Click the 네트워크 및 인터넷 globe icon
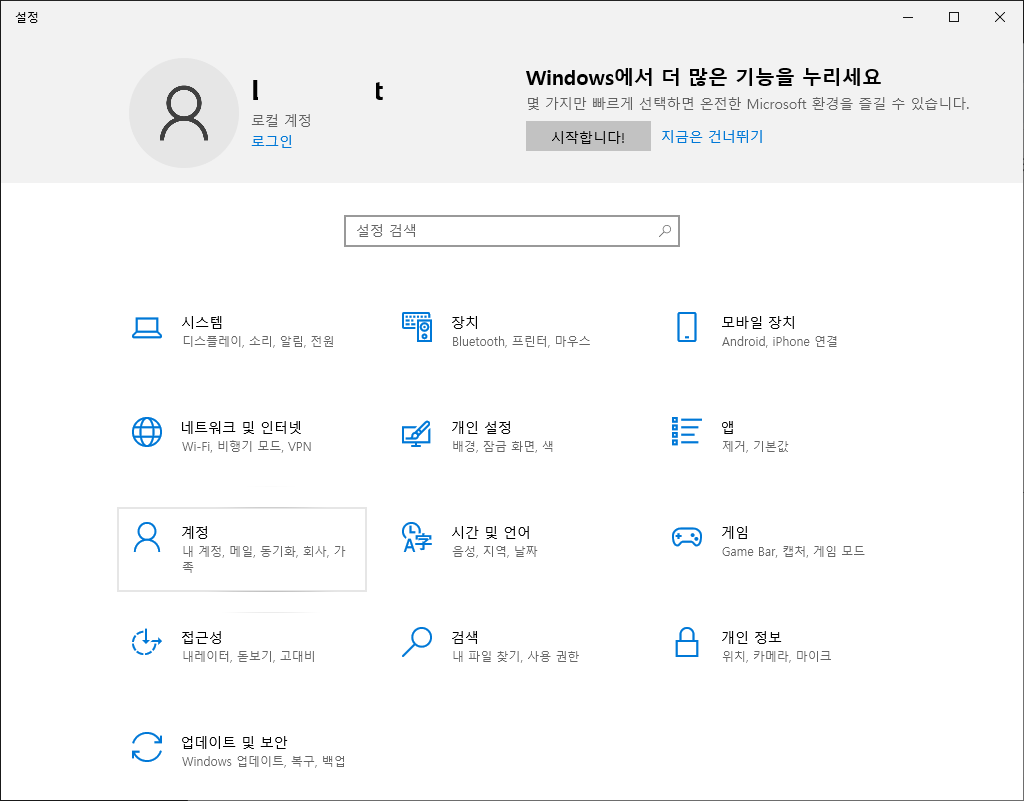Image resolution: width=1024 pixels, height=801 pixels. tap(147, 432)
